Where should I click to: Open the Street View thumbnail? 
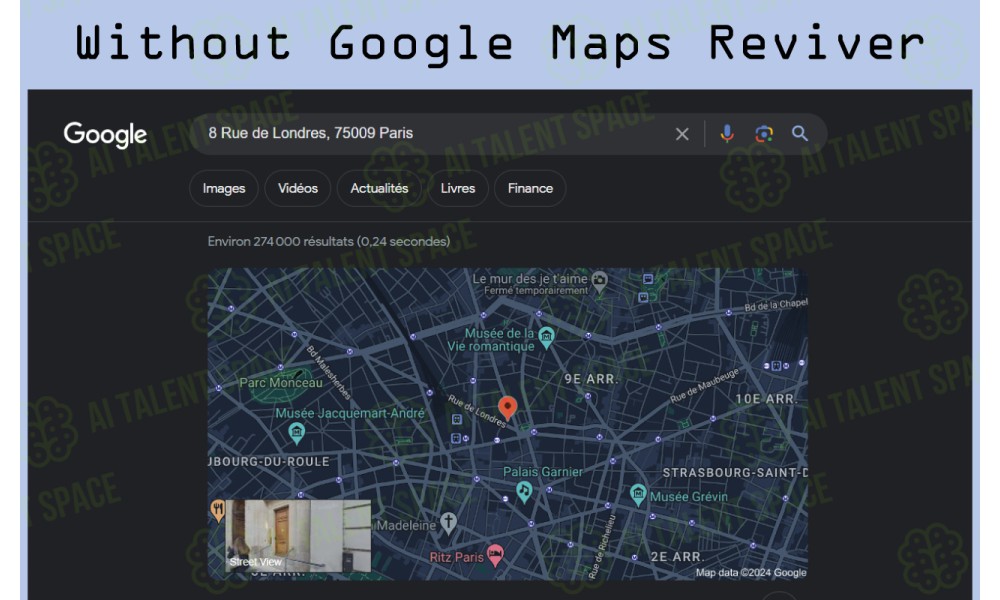[298, 536]
